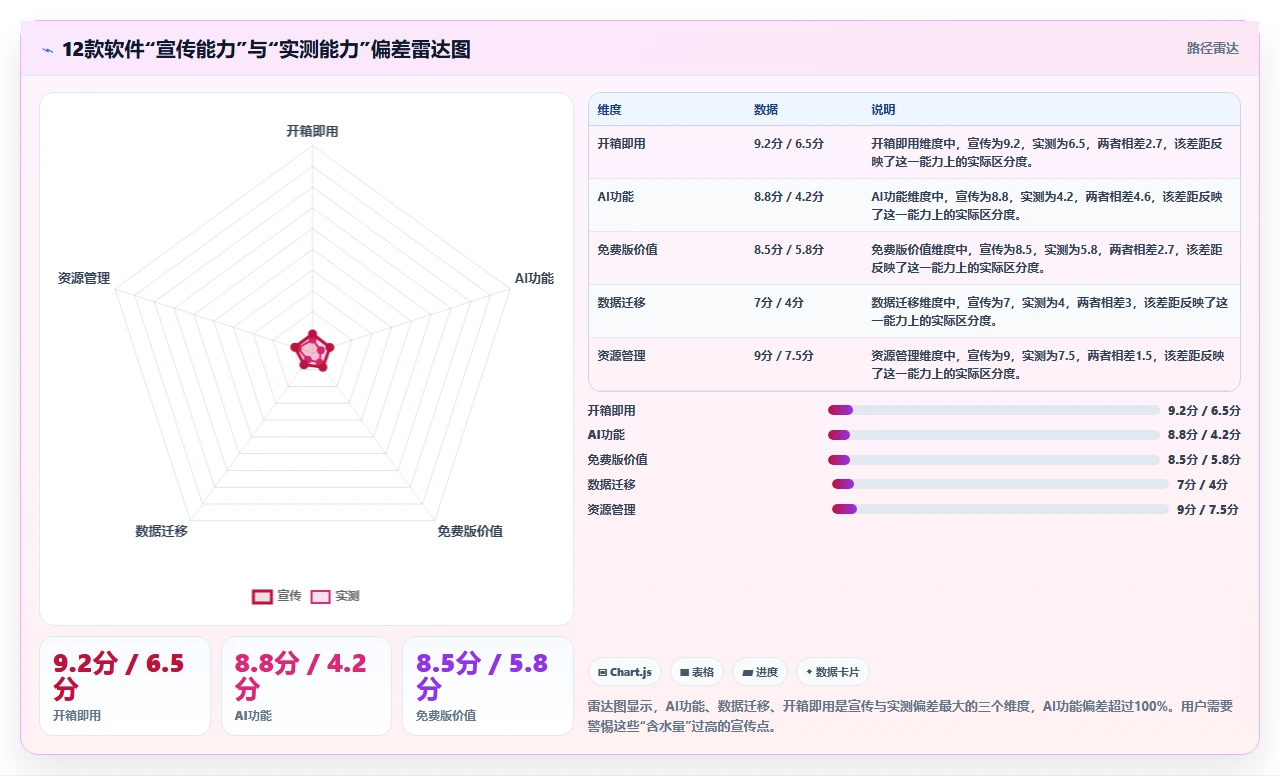Click table value 7分 / 4分

point(779,303)
